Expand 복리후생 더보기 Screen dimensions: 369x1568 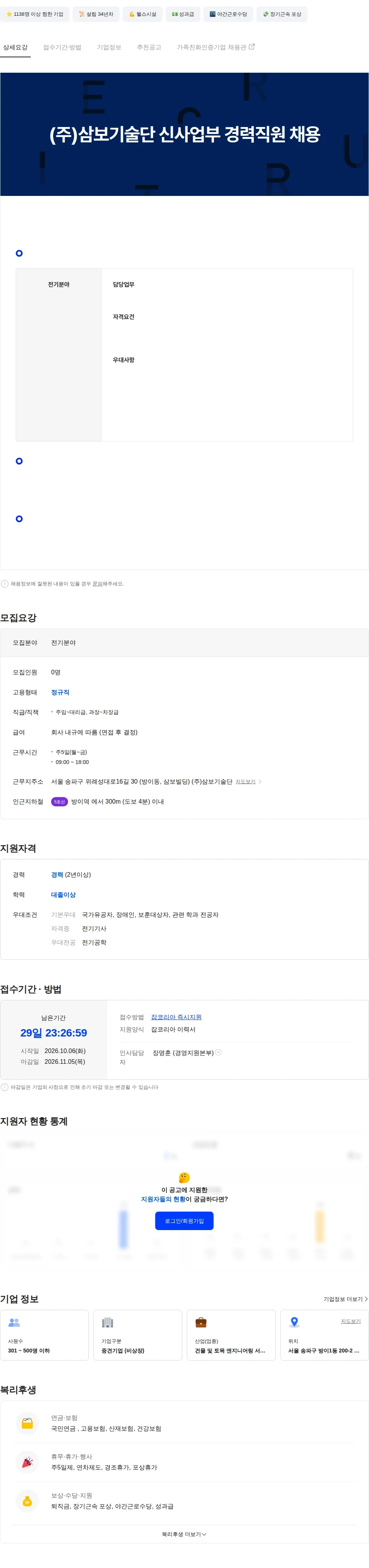pos(184,1535)
